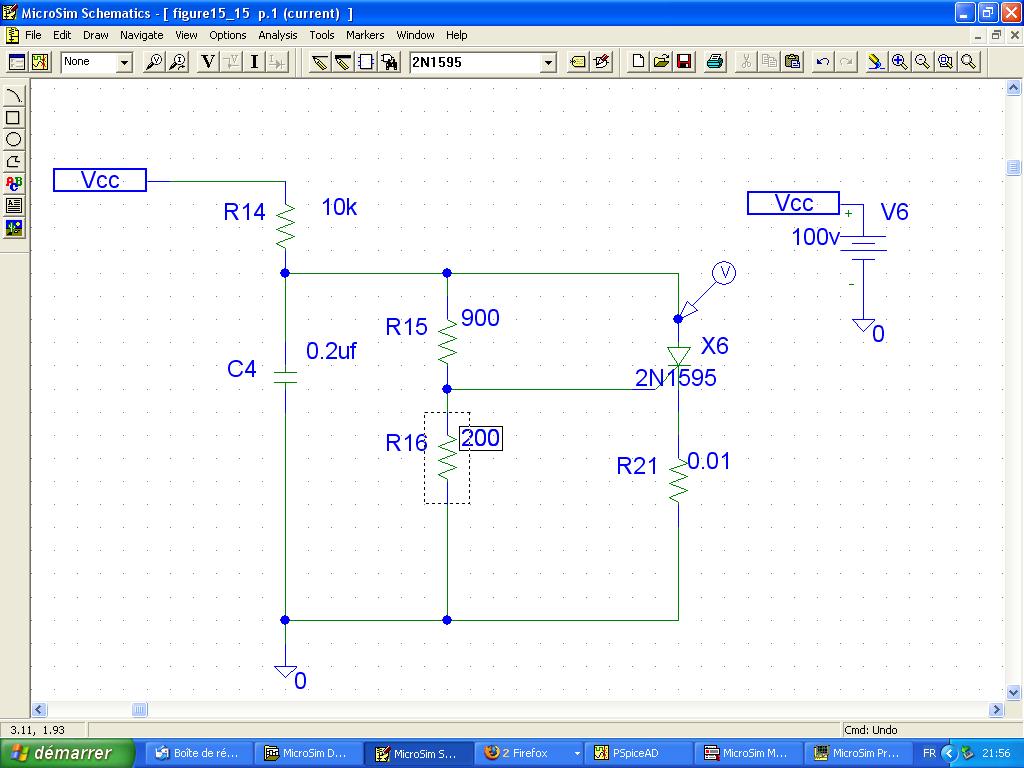Click the FR language indicator
The image size is (1024, 768).
(x=929, y=753)
